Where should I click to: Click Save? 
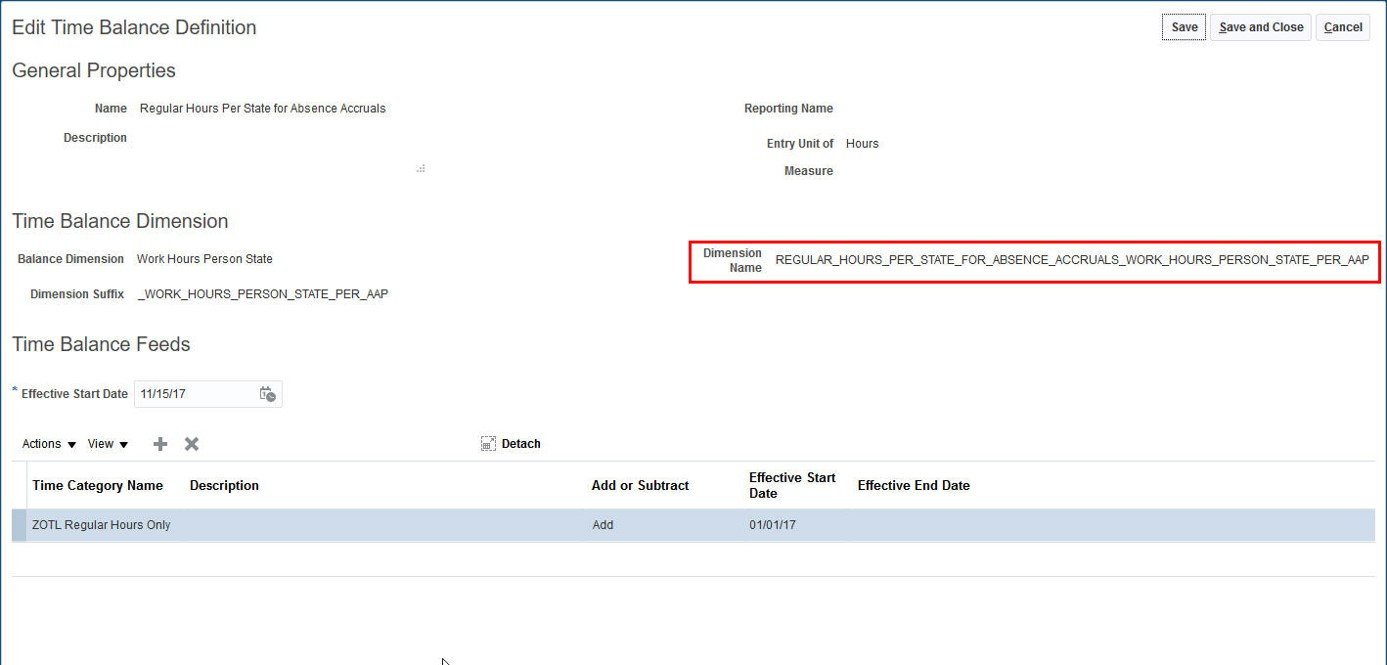1183,27
